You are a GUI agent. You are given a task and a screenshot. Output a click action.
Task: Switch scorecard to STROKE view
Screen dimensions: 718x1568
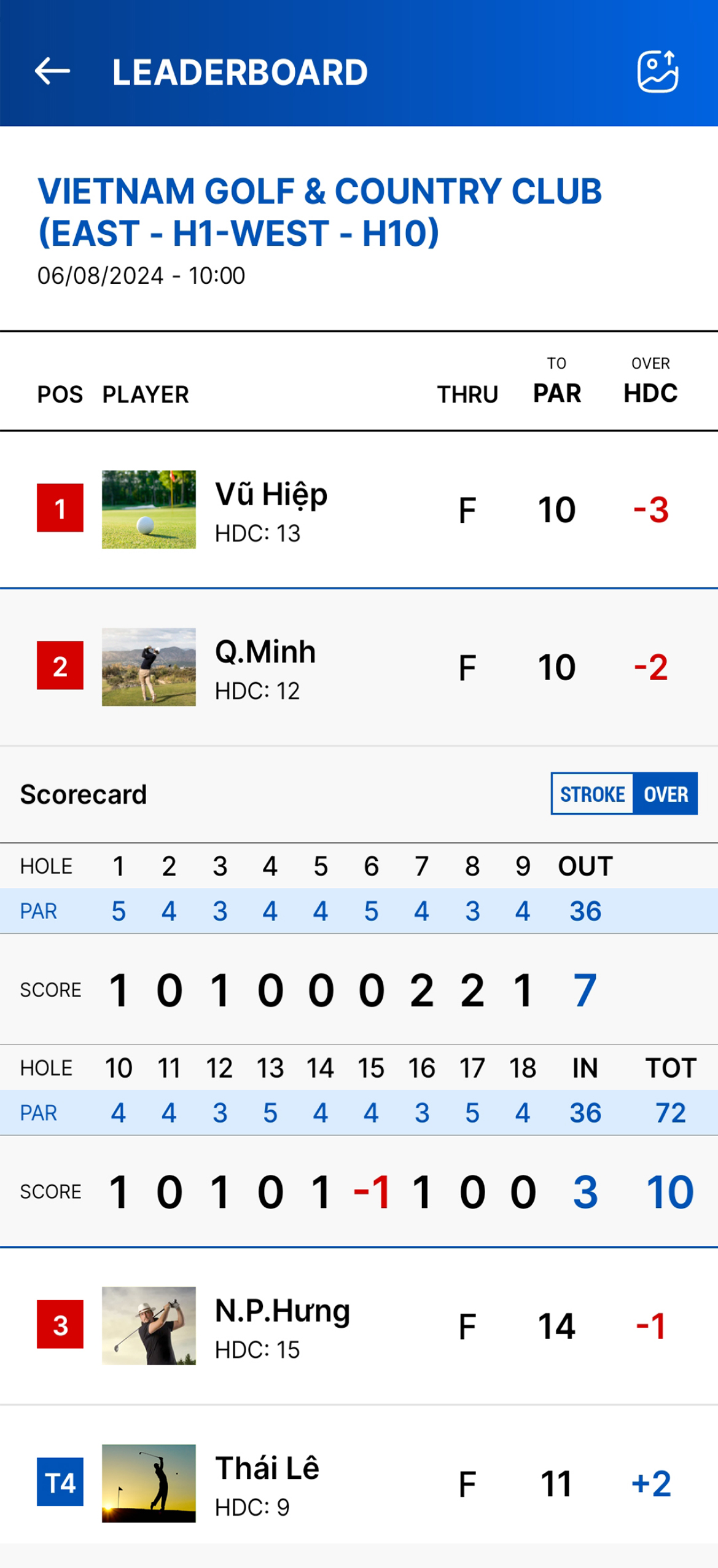[593, 794]
